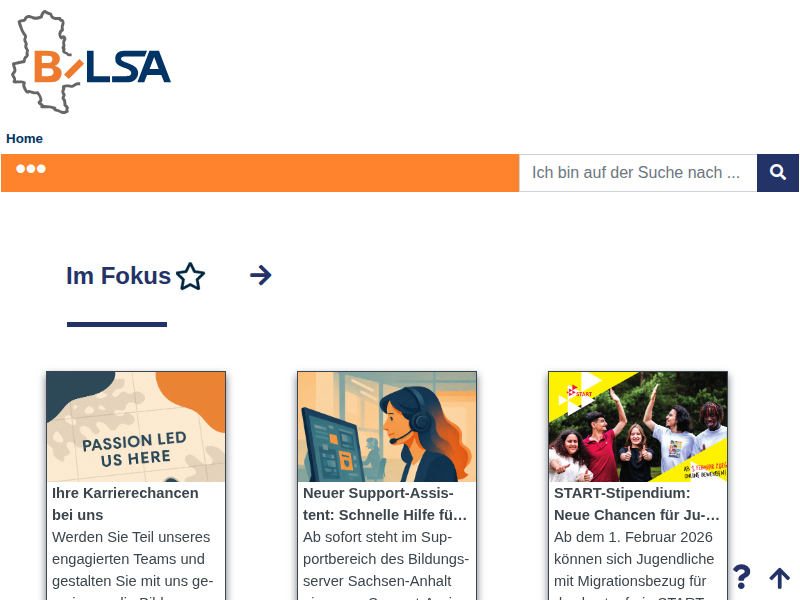Click the Home breadcrumb link
Image resolution: width=800 pixels, height=600 pixels.
tap(24, 139)
